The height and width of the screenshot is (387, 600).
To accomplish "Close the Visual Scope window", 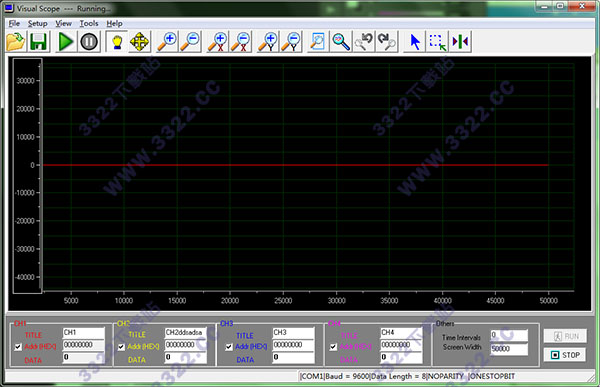I will 582,6.
